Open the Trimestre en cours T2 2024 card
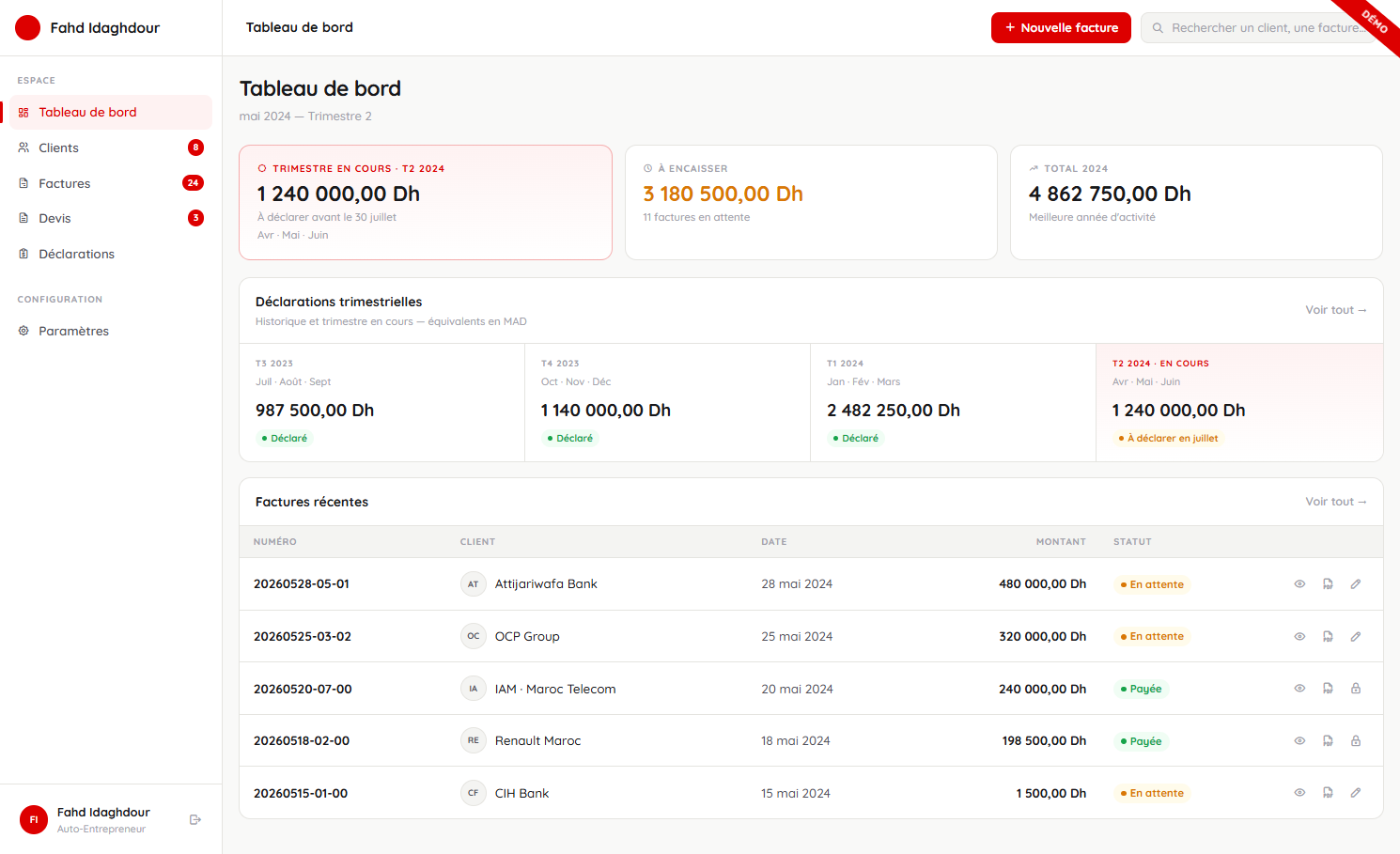This screenshot has height=854, width=1400. point(426,202)
